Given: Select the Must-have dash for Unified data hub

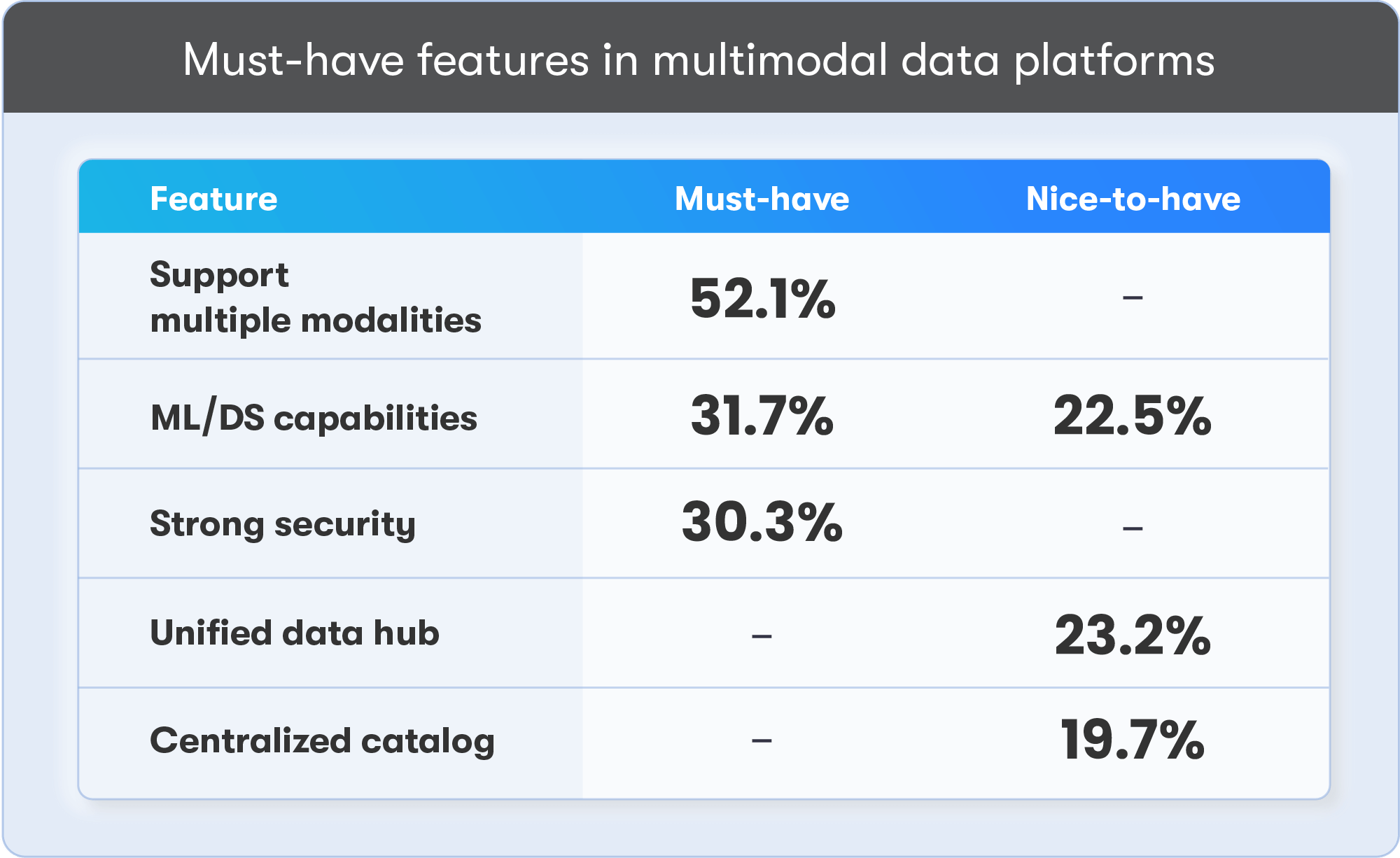Looking at the screenshot, I should pos(762,636).
